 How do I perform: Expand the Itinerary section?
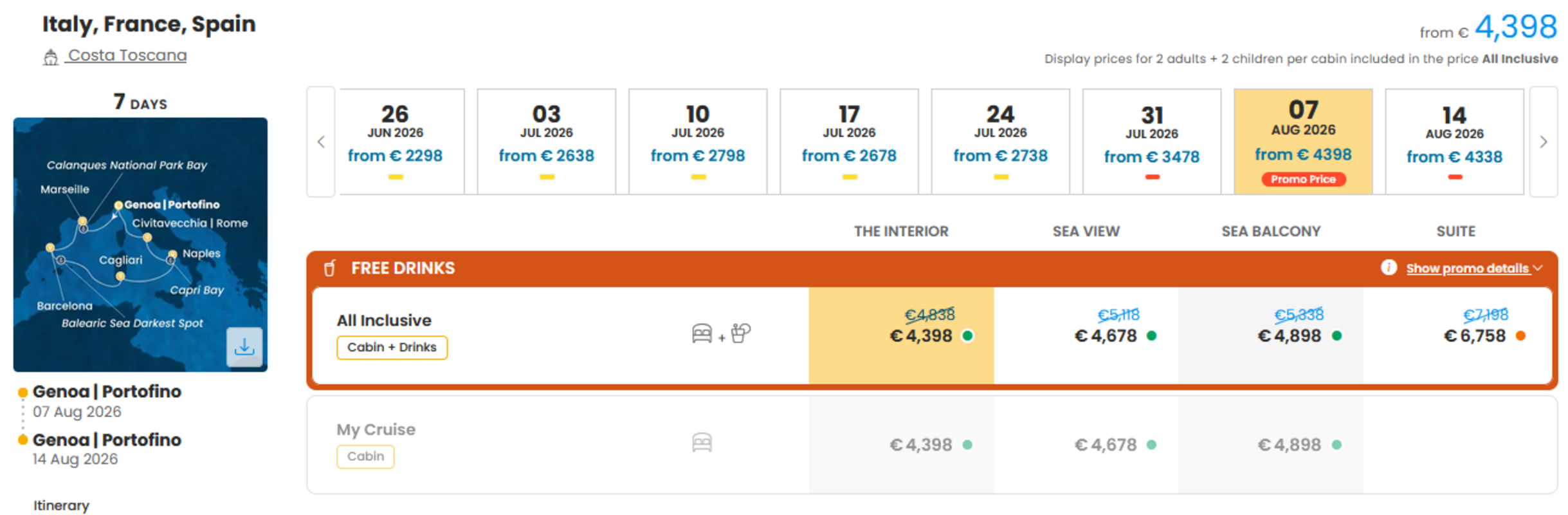(x=62, y=505)
